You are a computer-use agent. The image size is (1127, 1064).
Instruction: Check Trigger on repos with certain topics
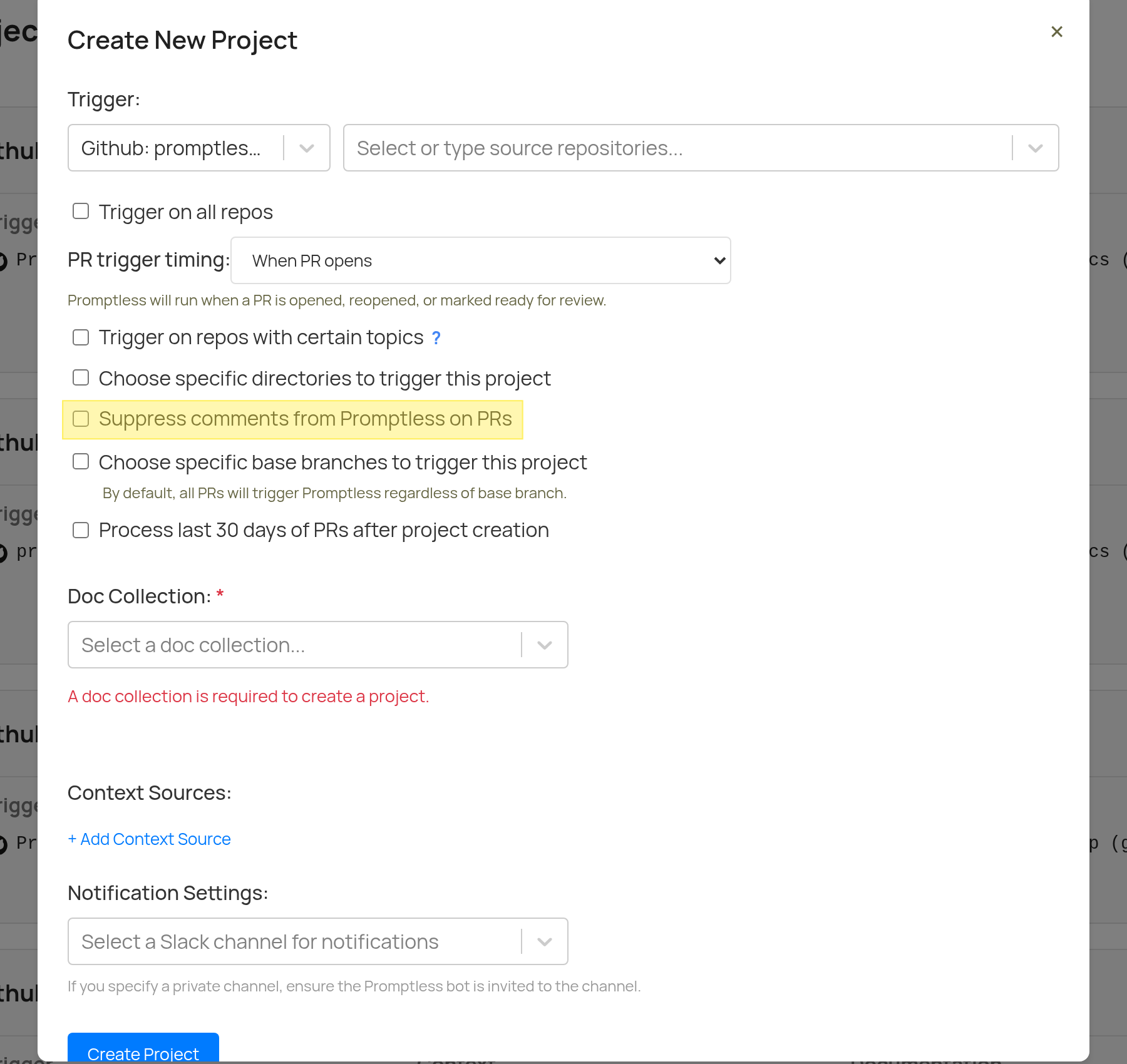(x=81, y=337)
